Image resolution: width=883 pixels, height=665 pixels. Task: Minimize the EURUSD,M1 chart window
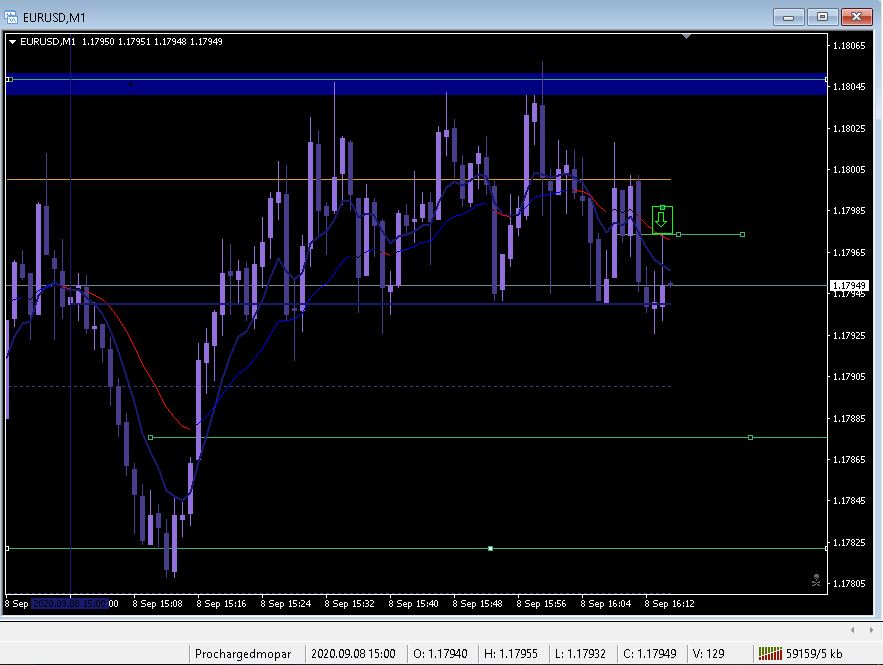788,17
